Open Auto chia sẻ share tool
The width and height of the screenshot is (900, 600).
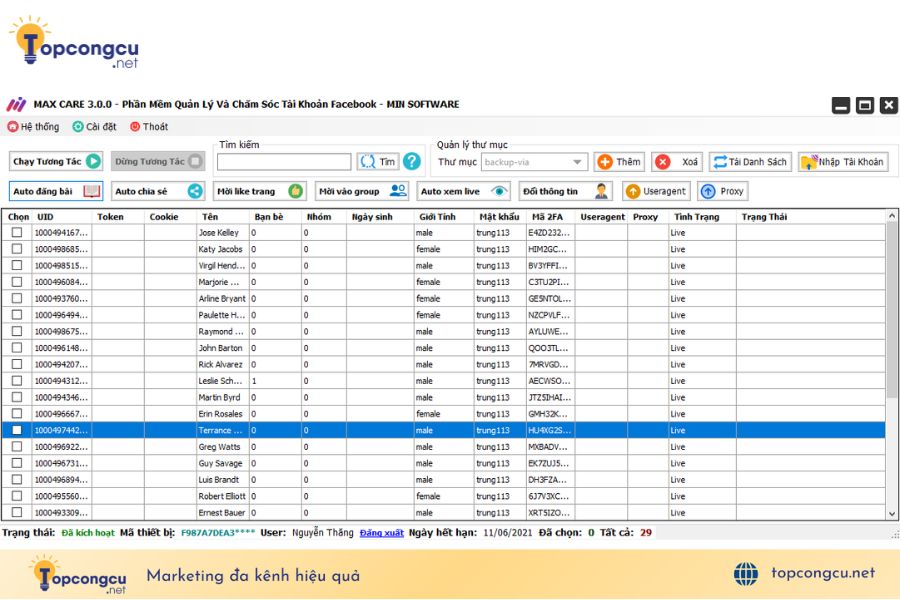pos(158,191)
